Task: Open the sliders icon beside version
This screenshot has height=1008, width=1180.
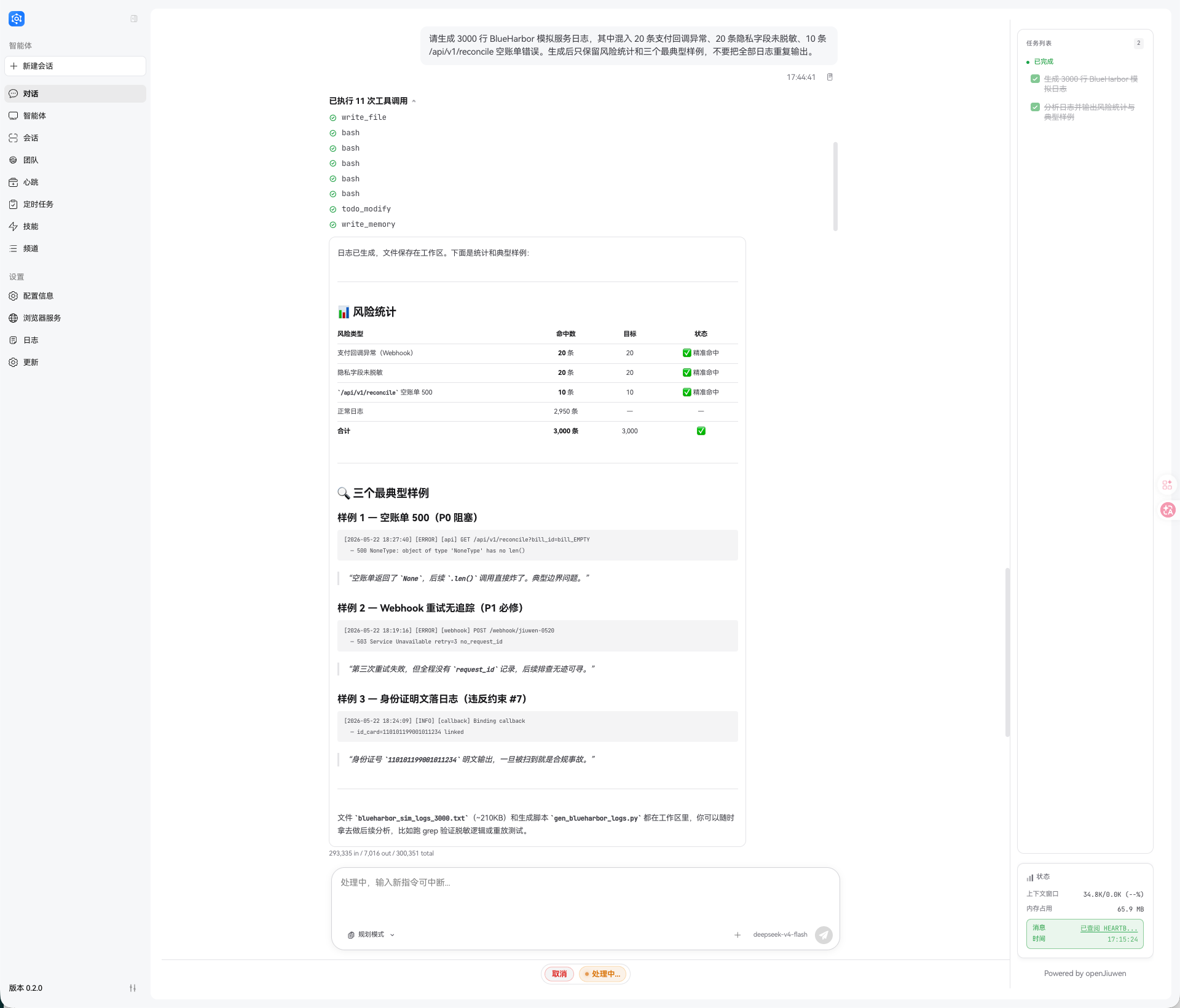Action: [133, 988]
